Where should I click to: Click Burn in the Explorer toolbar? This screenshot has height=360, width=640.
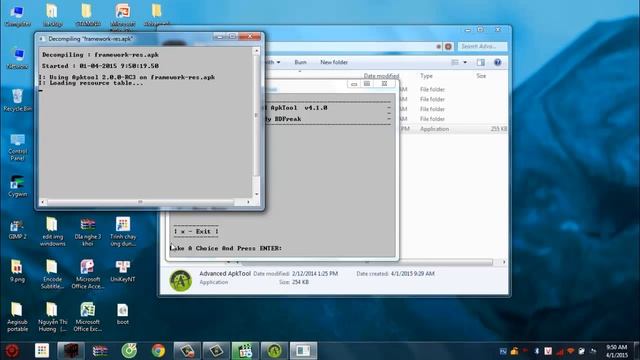click(x=300, y=62)
